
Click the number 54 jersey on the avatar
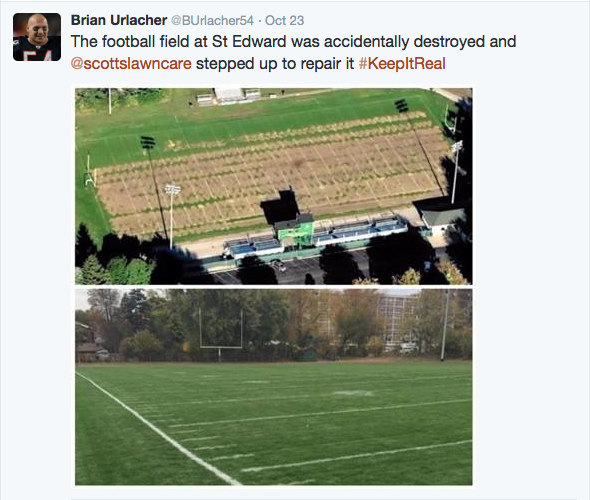[36, 53]
